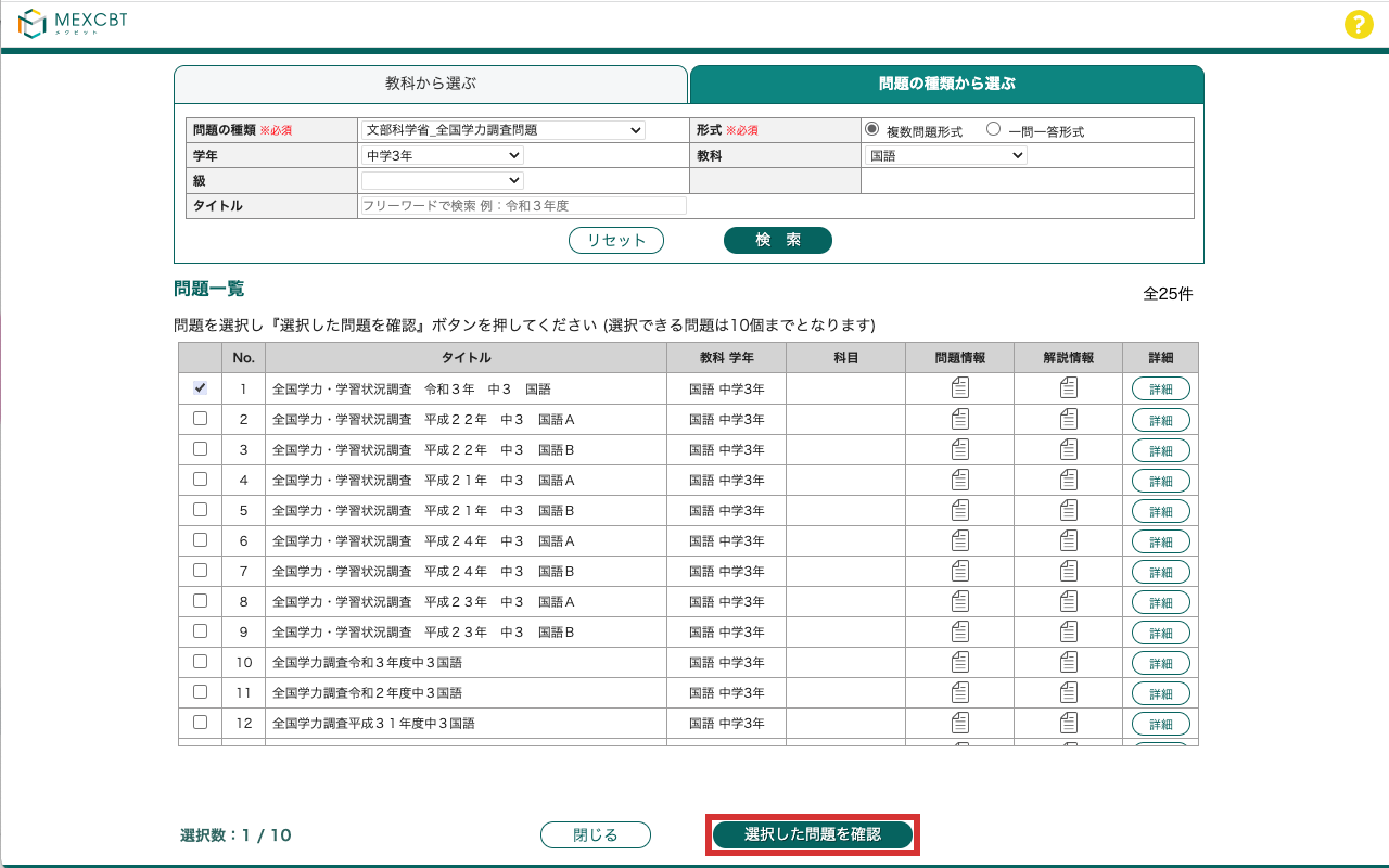Open 解説情報 icon for 平成22年 国語A
The image size is (1389, 868).
point(1068,418)
